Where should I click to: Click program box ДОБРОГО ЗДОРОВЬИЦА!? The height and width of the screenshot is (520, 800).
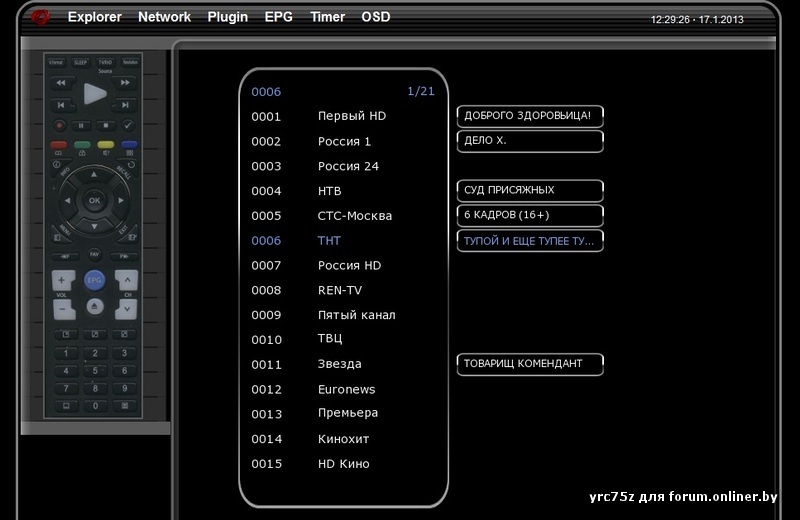tap(530, 116)
